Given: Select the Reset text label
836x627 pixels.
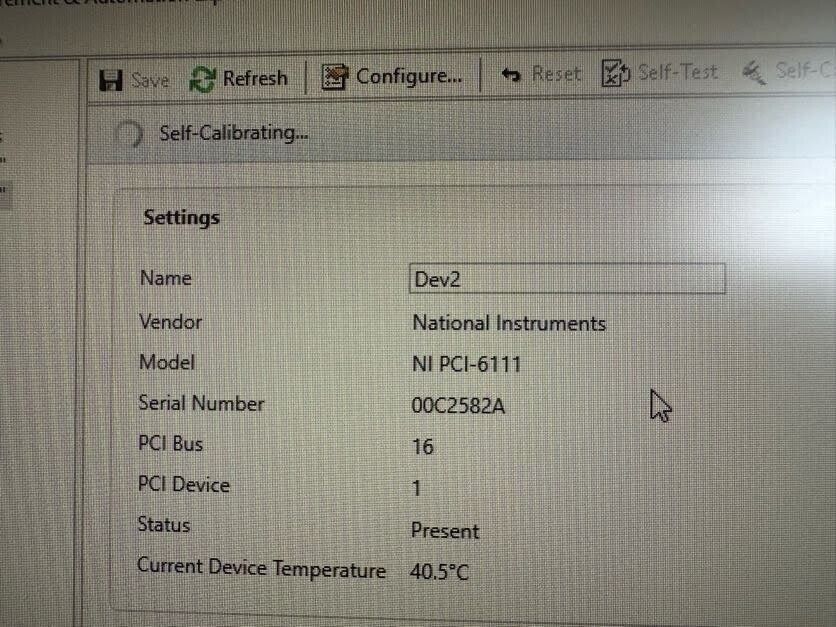Looking at the screenshot, I should [556, 74].
